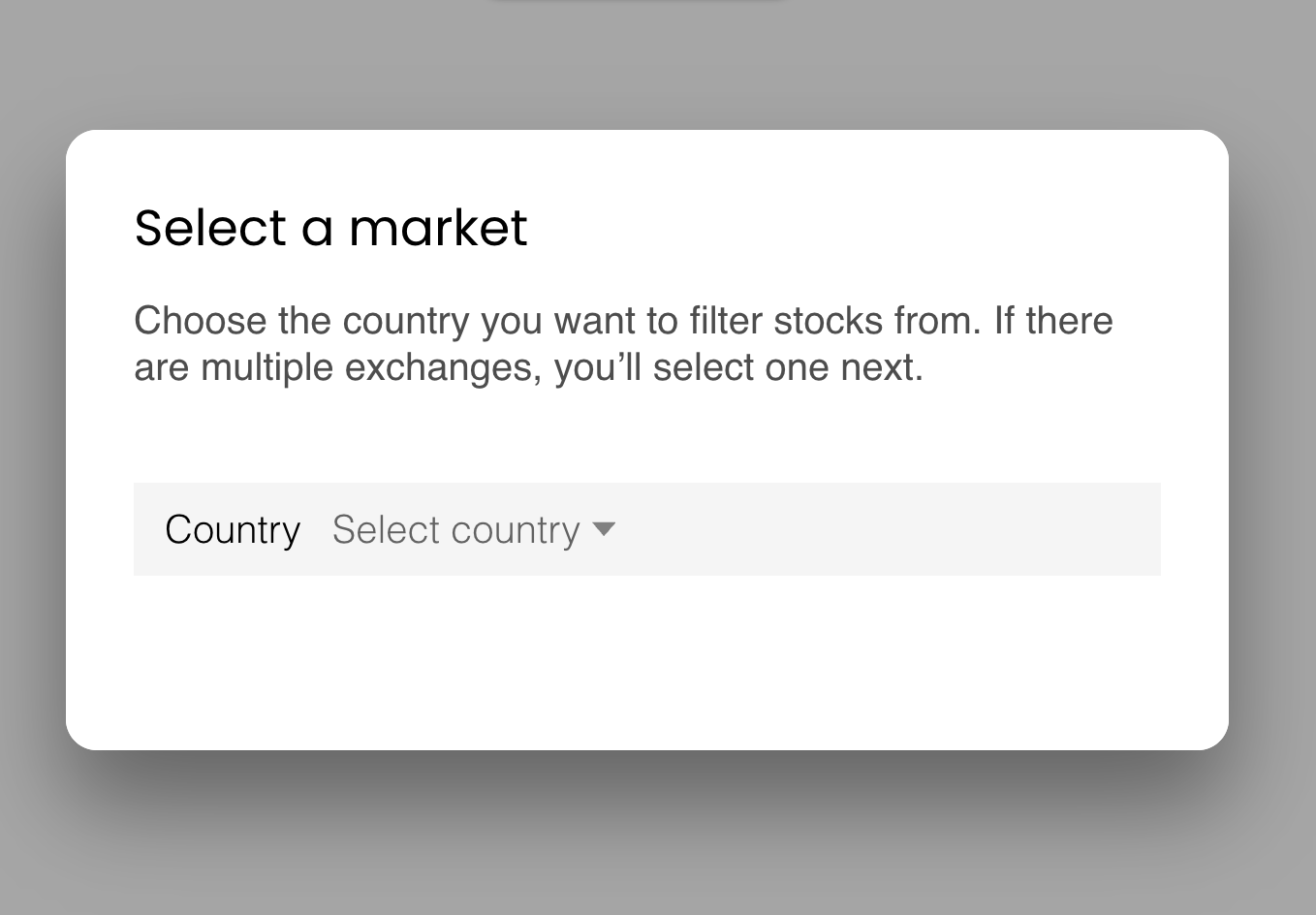Expand the country picker in the Country row

pyautogui.click(x=455, y=529)
